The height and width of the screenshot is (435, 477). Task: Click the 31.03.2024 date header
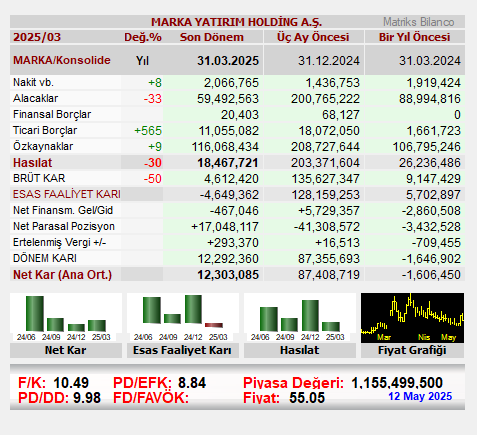430,61
